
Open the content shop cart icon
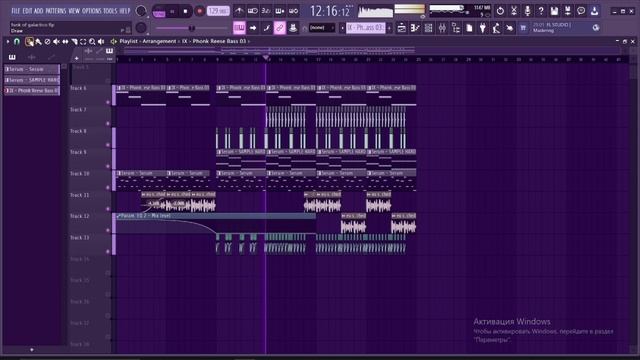point(523,28)
